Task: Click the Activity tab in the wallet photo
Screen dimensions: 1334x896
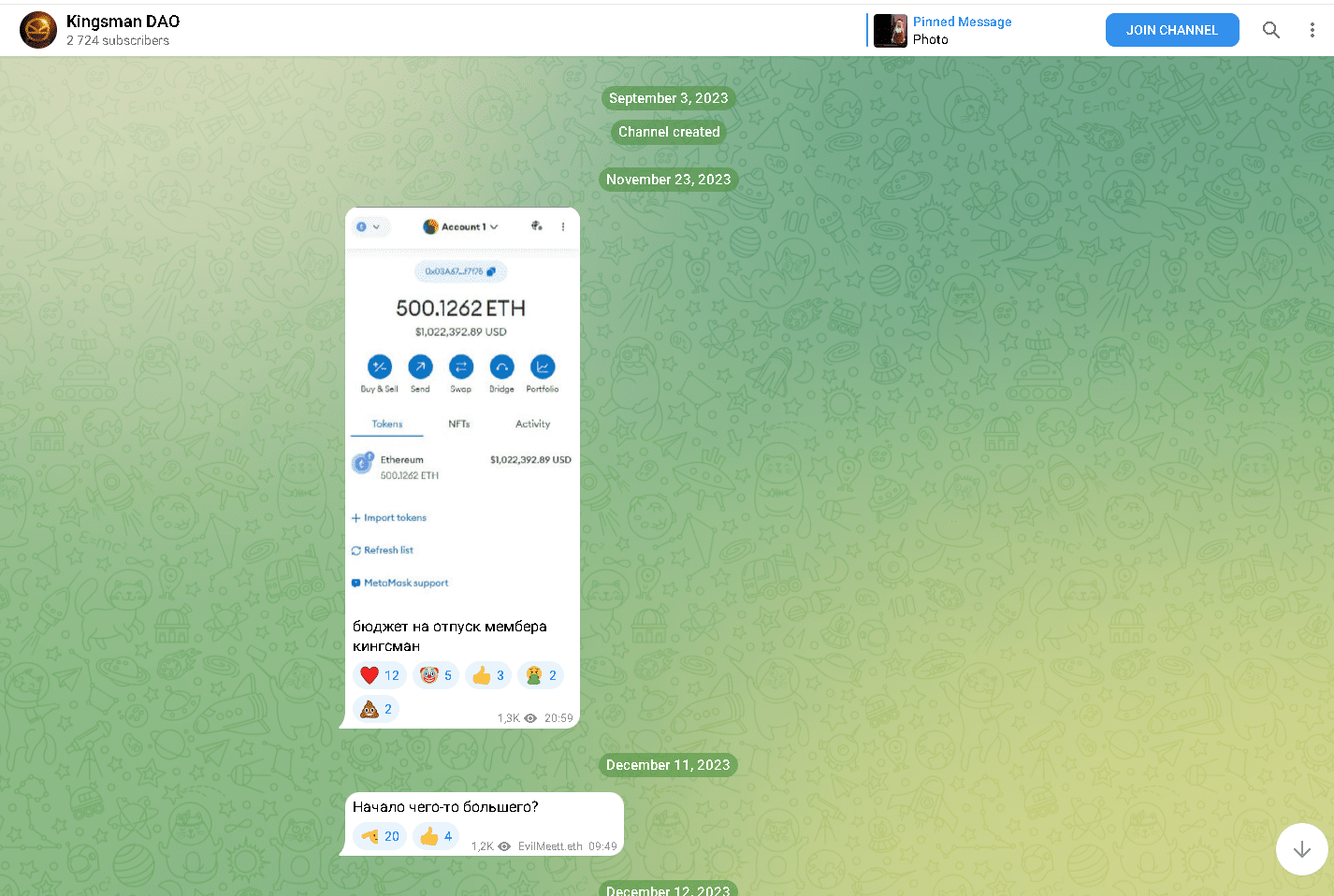Action: (x=533, y=424)
